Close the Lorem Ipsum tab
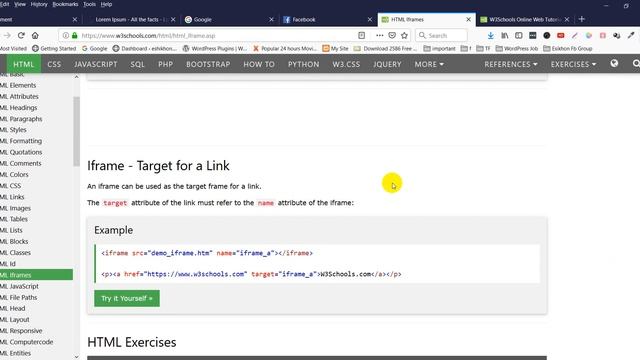The width and height of the screenshot is (640, 360). click(173, 19)
